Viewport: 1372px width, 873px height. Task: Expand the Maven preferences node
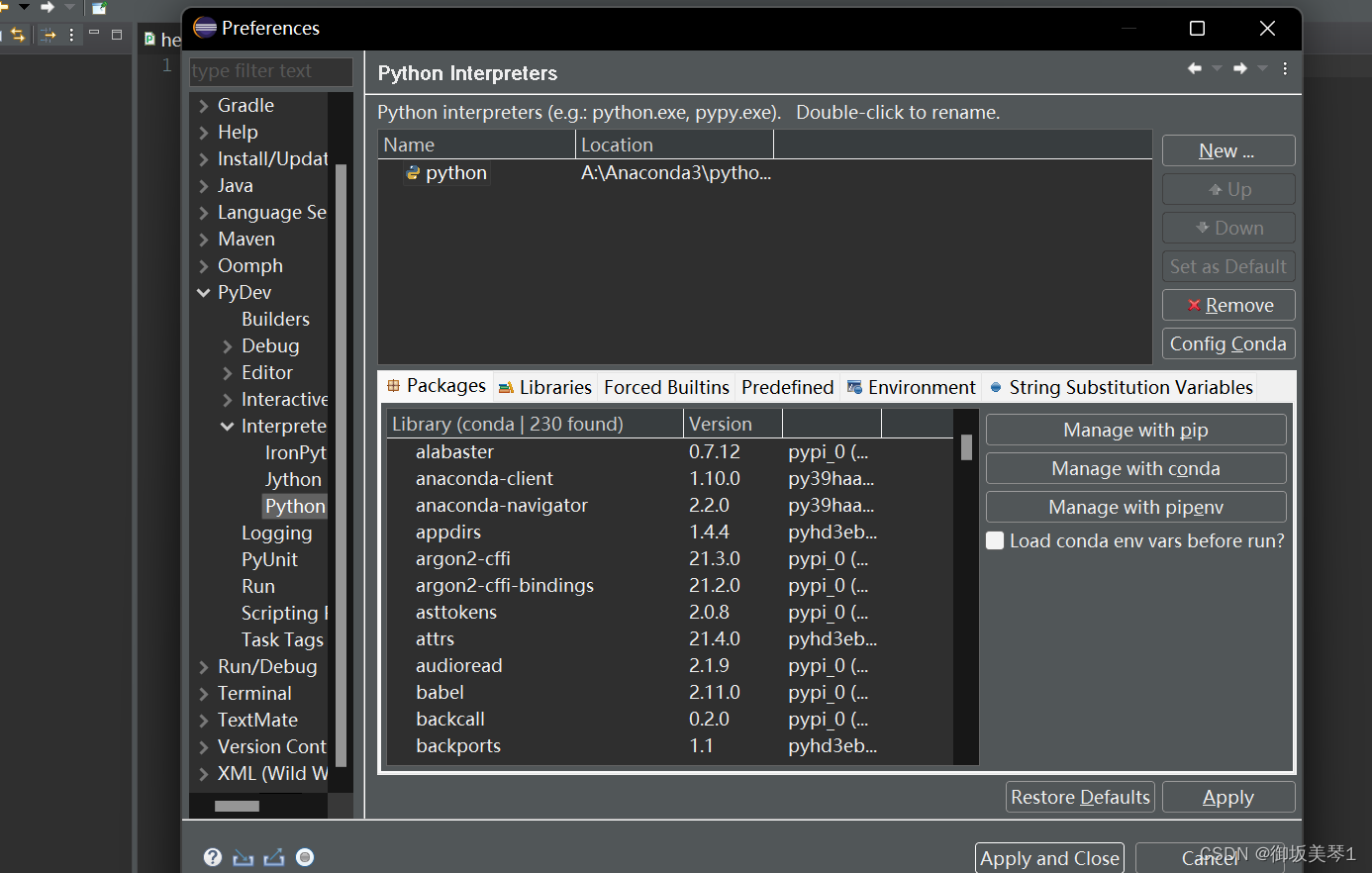click(x=204, y=240)
